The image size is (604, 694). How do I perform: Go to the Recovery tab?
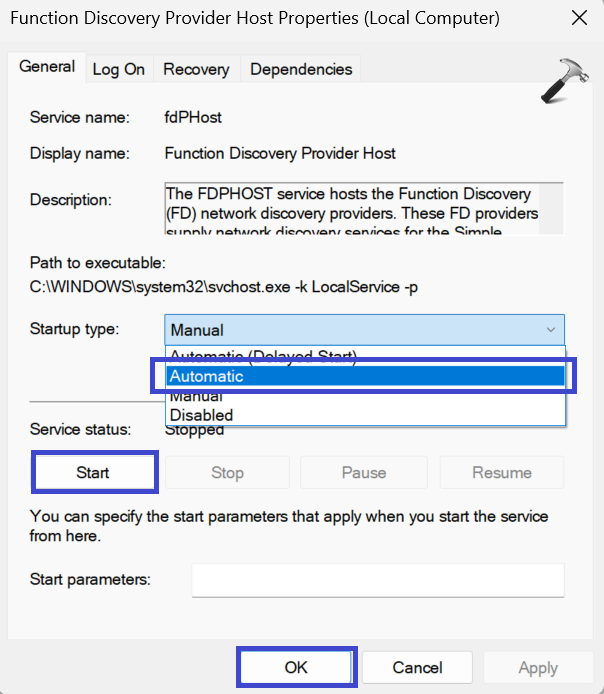(x=196, y=69)
